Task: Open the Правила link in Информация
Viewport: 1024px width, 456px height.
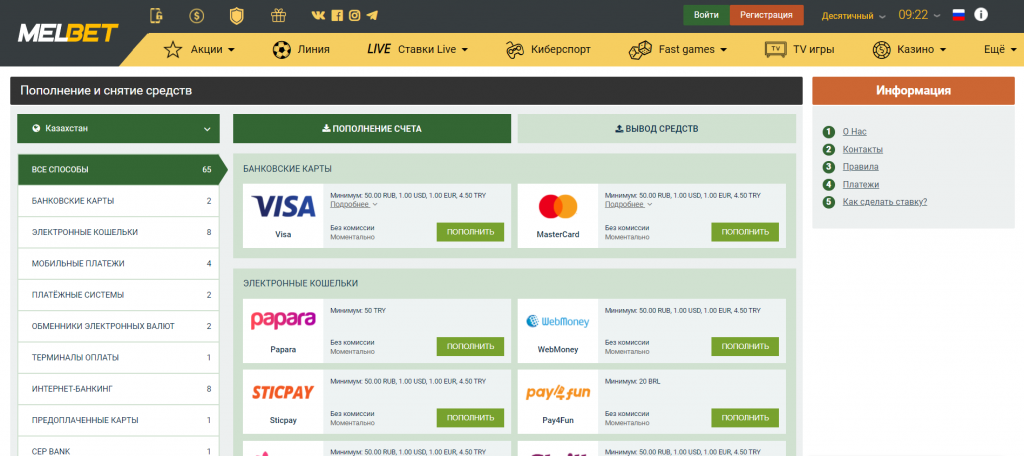Action: point(860,167)
